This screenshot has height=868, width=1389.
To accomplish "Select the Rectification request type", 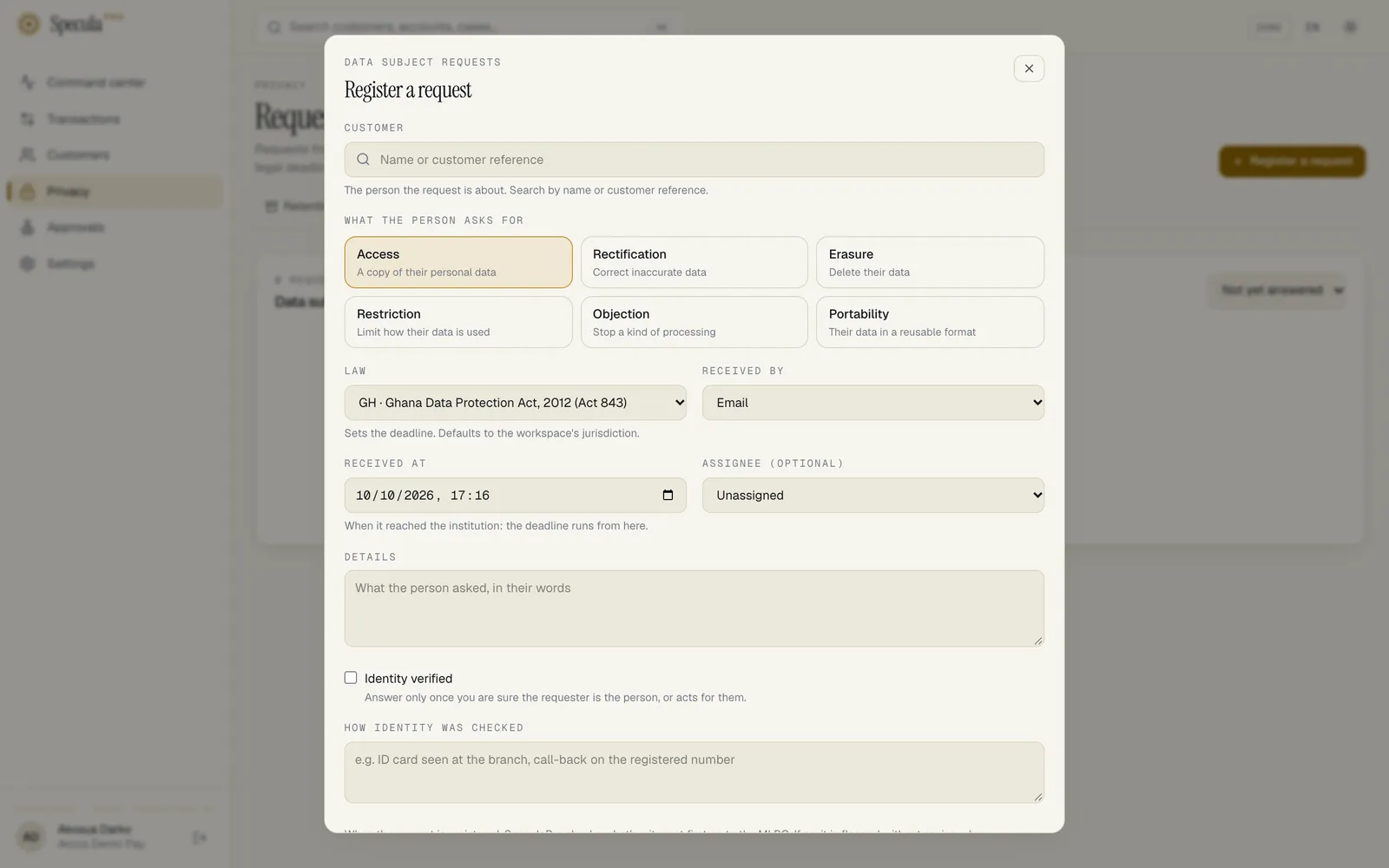I will click(x=694, y=262).
